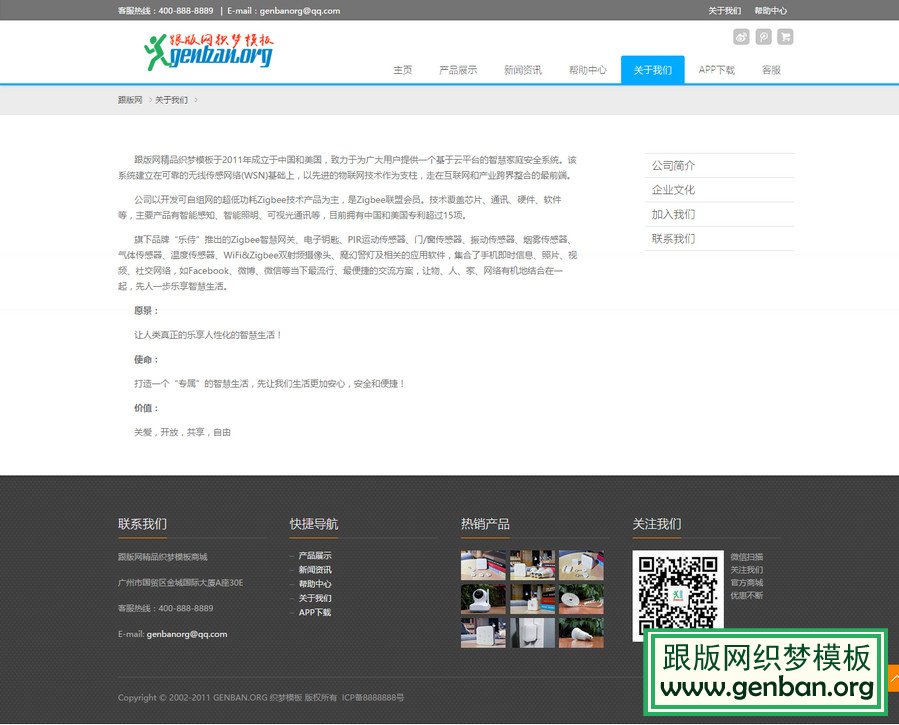Open the Pengyou social icon at top right
The image size is (899, 725).
pos(762,36)
